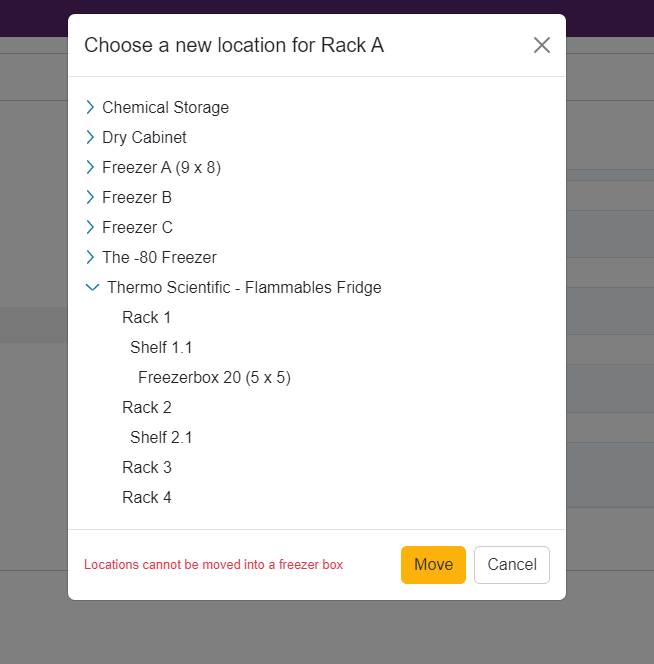Pick Shelf 2.1 as location
The image size is (654, 664).
[161, 437]
